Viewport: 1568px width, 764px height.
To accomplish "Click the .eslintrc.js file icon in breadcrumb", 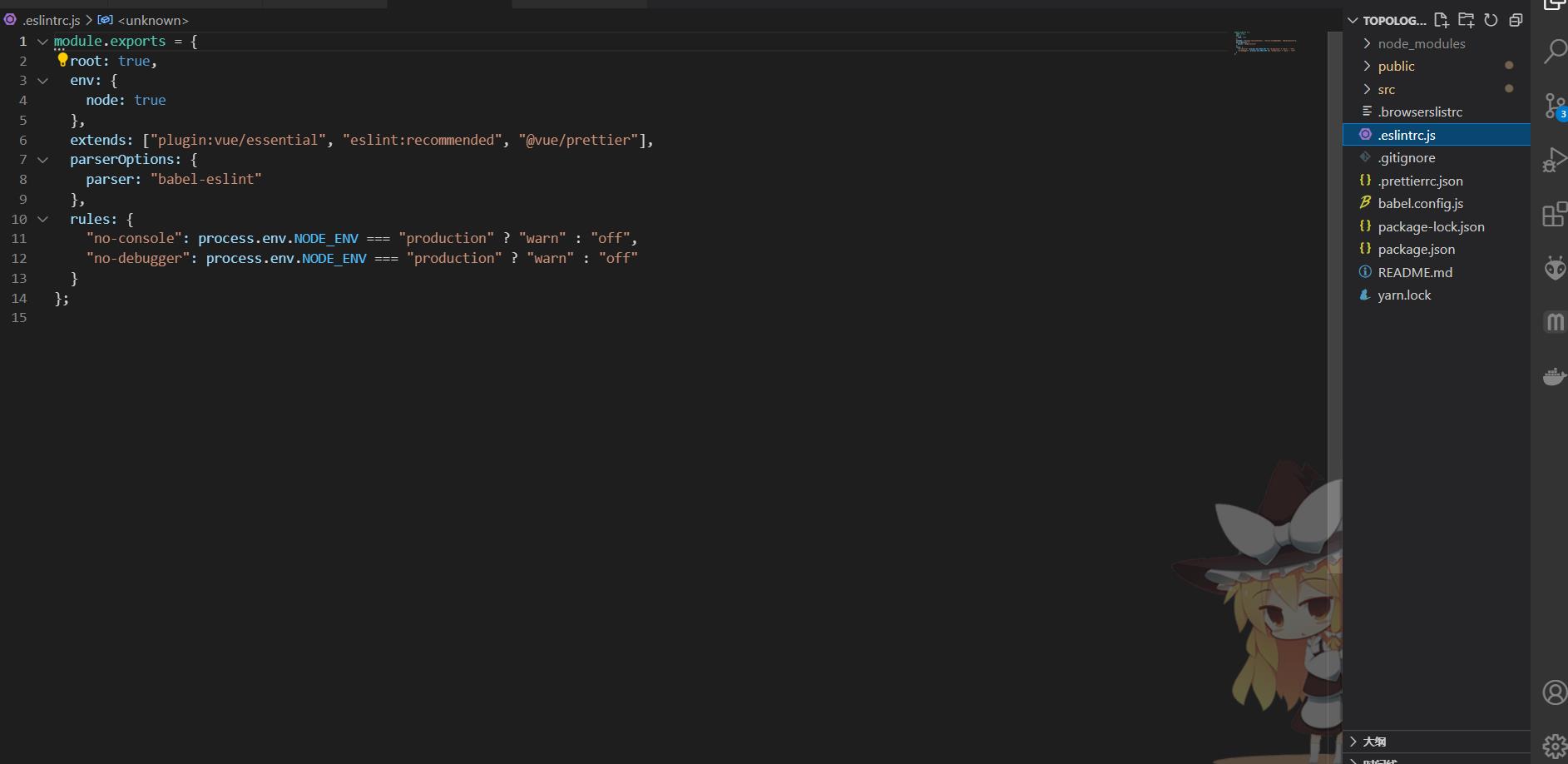I will [10, 19].
